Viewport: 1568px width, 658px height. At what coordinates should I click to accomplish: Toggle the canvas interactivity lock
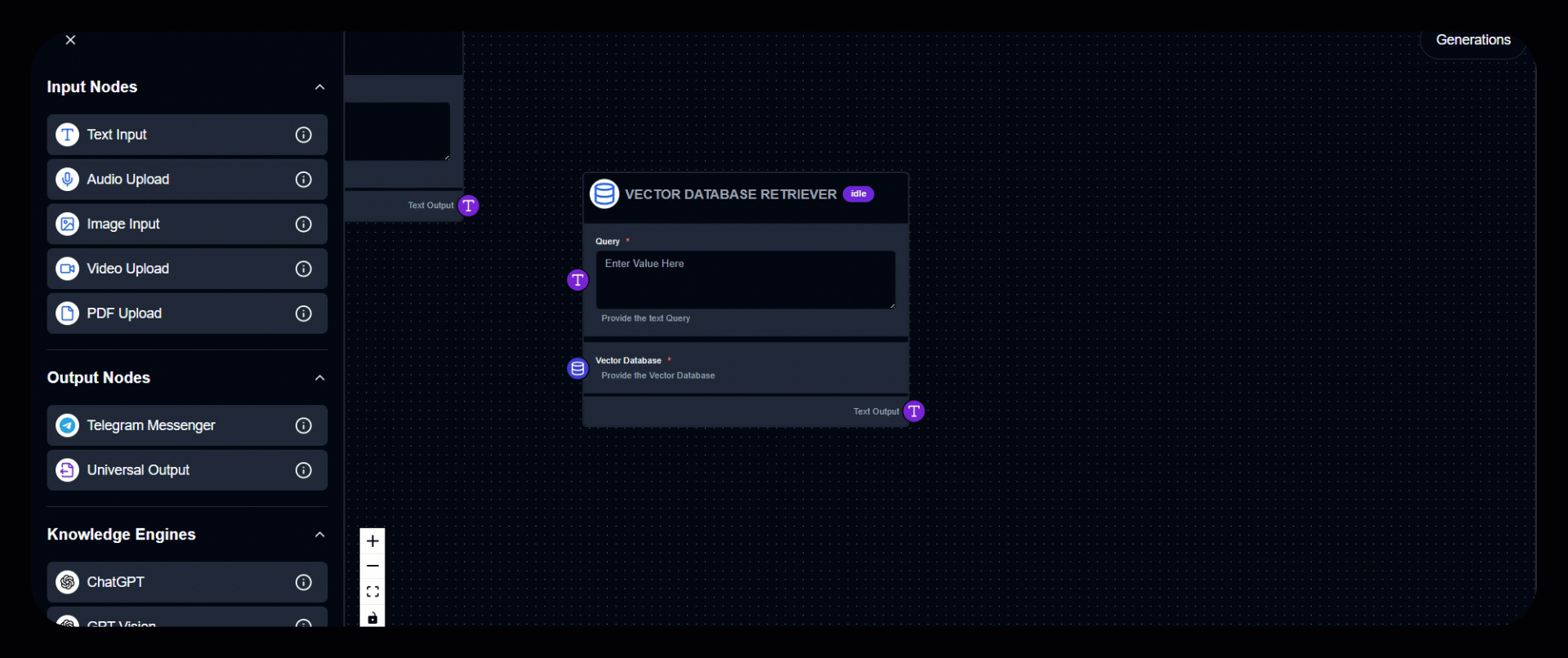click(372, 617)
